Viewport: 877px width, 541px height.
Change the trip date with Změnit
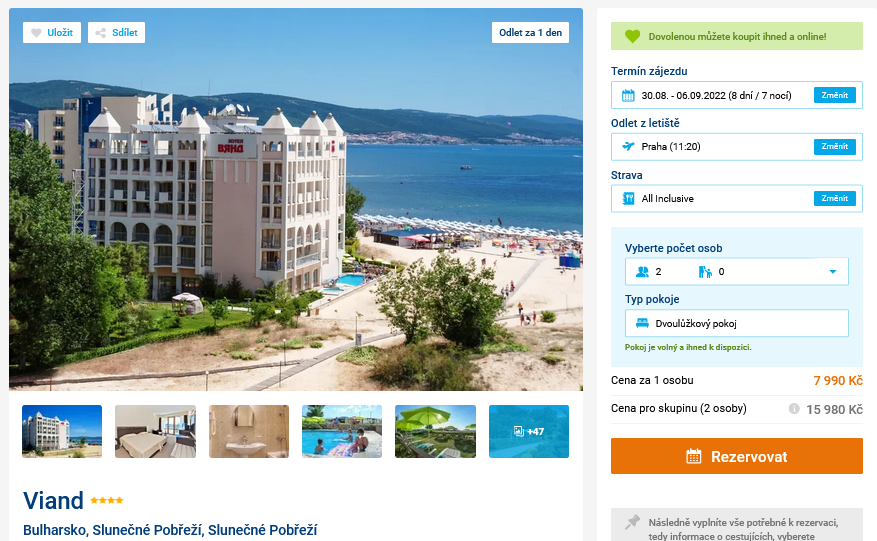(x=834, y=96)
